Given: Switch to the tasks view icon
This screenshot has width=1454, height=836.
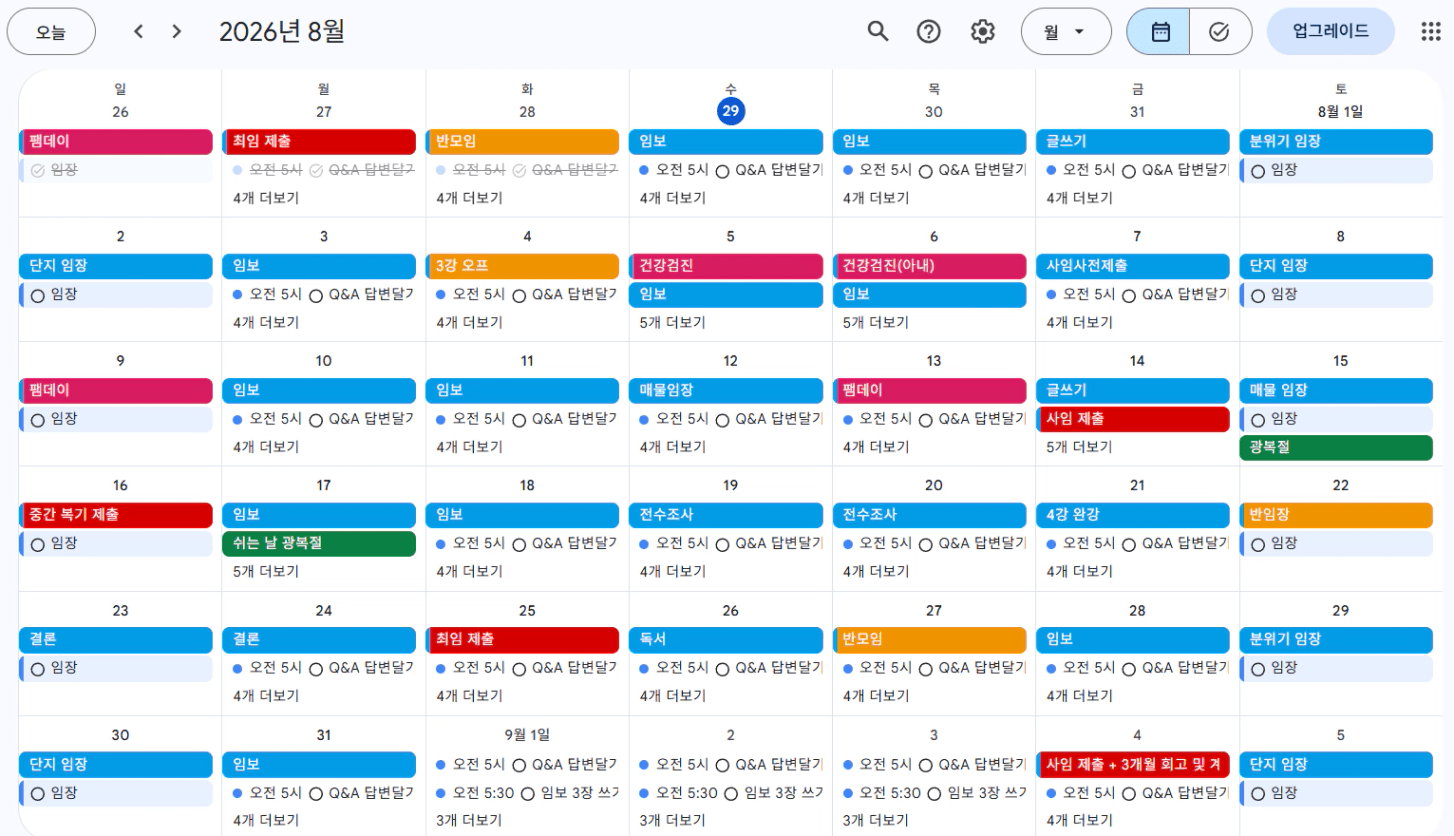Looking at the screenshot, I should (1220, 31).
